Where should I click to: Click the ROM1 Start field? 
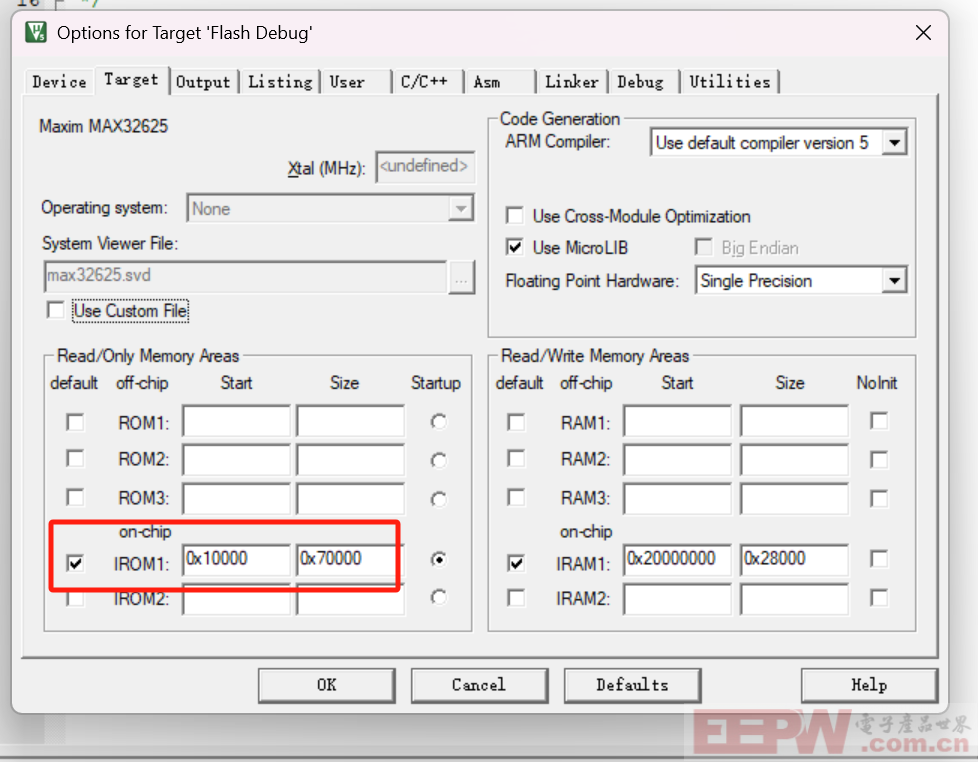pyautogui.click(x=236, y=422)
